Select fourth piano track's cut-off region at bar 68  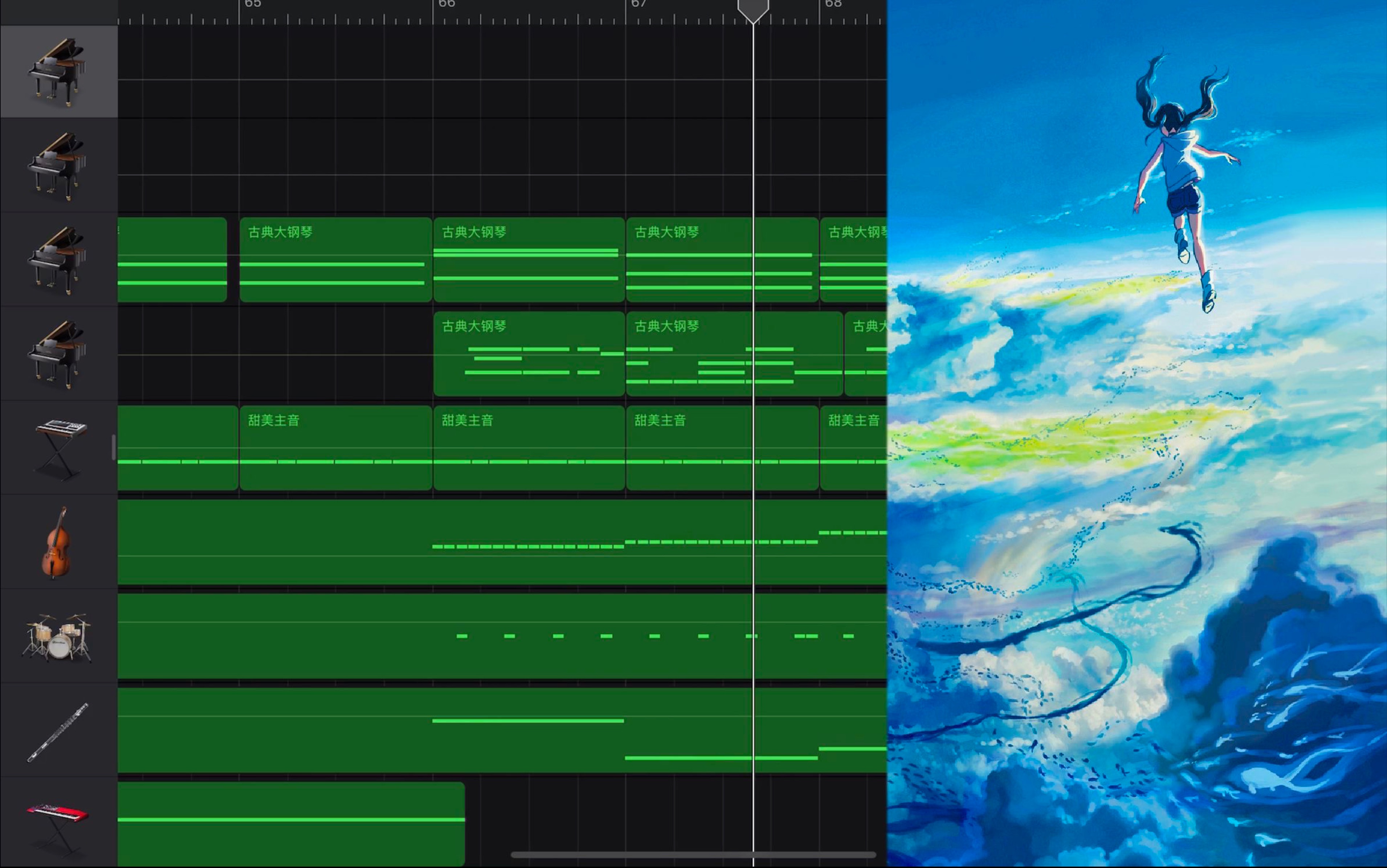[x=866, y=354]
